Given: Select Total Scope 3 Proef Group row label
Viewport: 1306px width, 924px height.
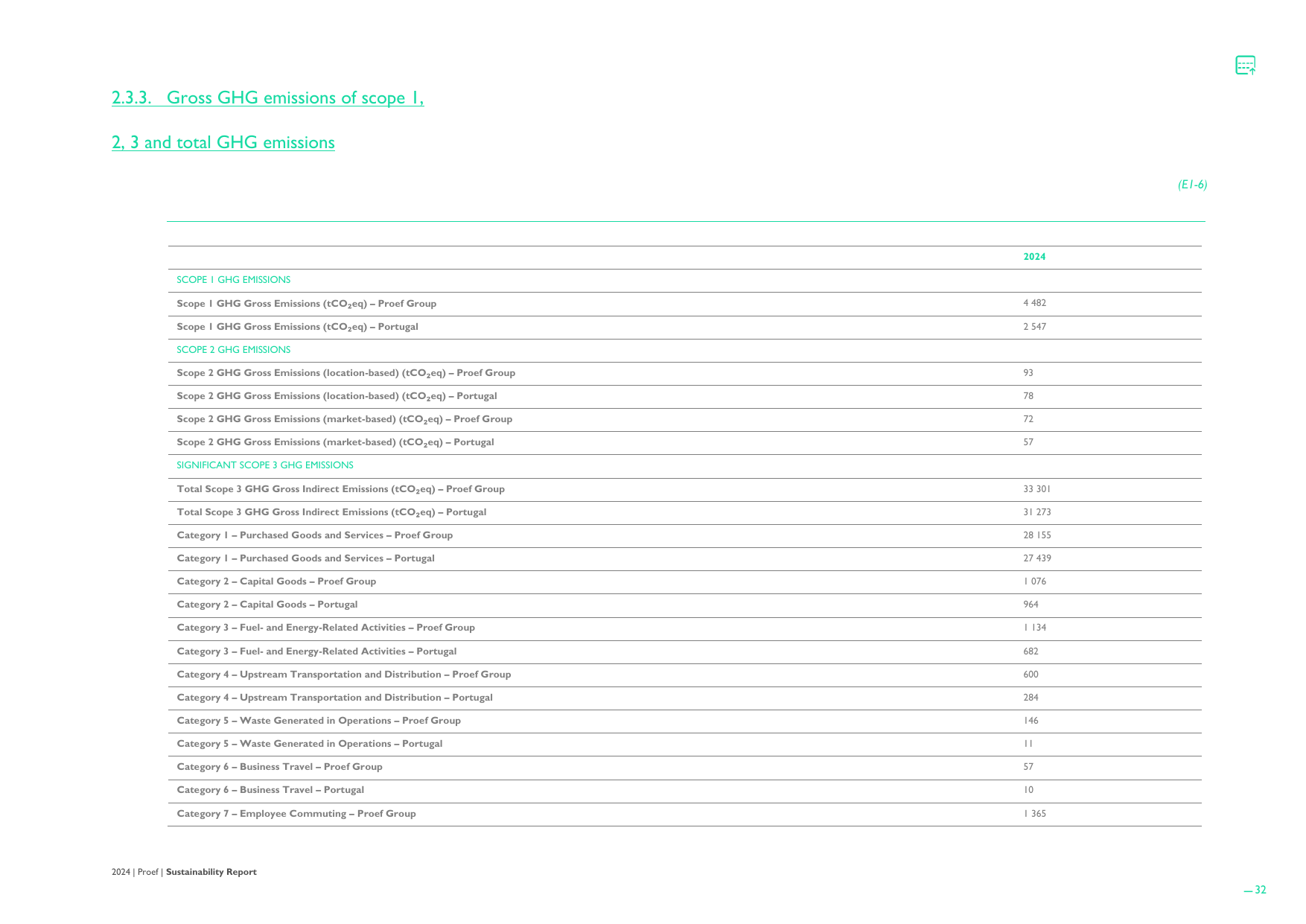Looking at the screenshot, I should [341, 489].
